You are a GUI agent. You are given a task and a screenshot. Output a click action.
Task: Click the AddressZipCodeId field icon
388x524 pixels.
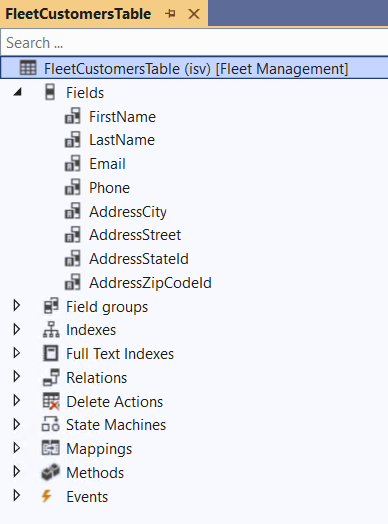coord(73,282)
